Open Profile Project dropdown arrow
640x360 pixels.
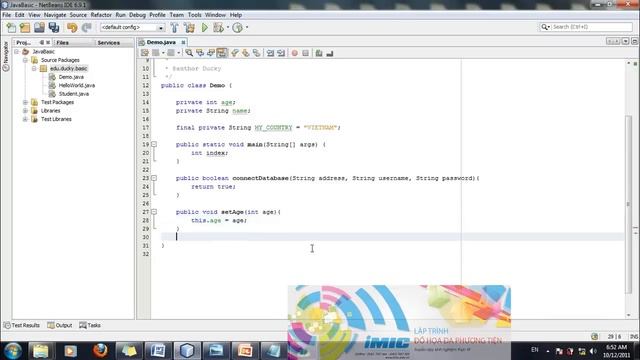pos(247,27)
